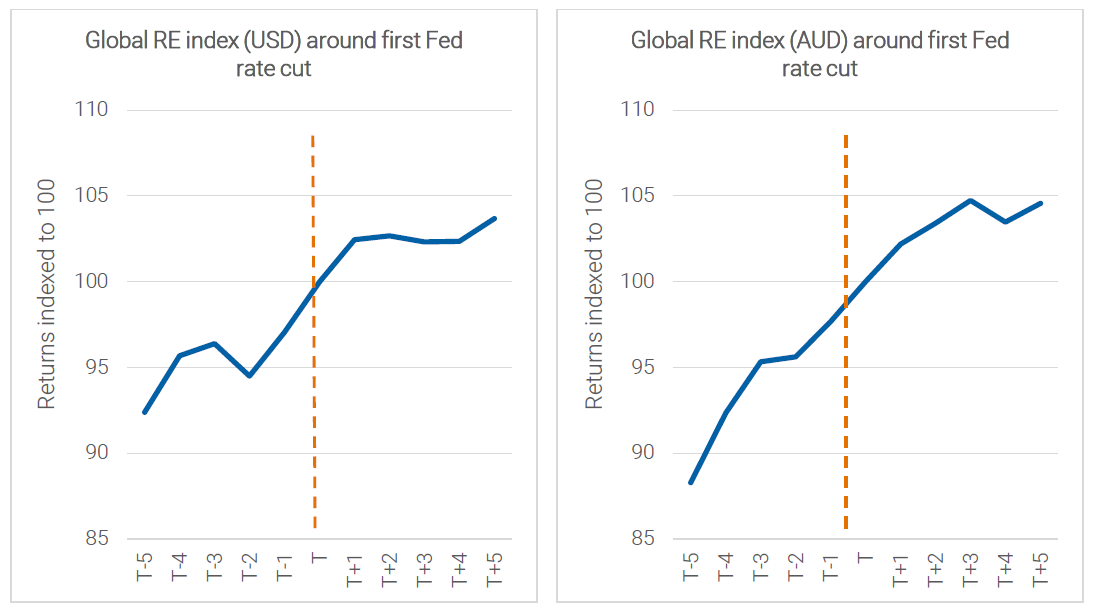The height and width of the screenshot is (615, 1094).
Task: Select the USD chart's vertical axis title
Action: click(46, 293)
